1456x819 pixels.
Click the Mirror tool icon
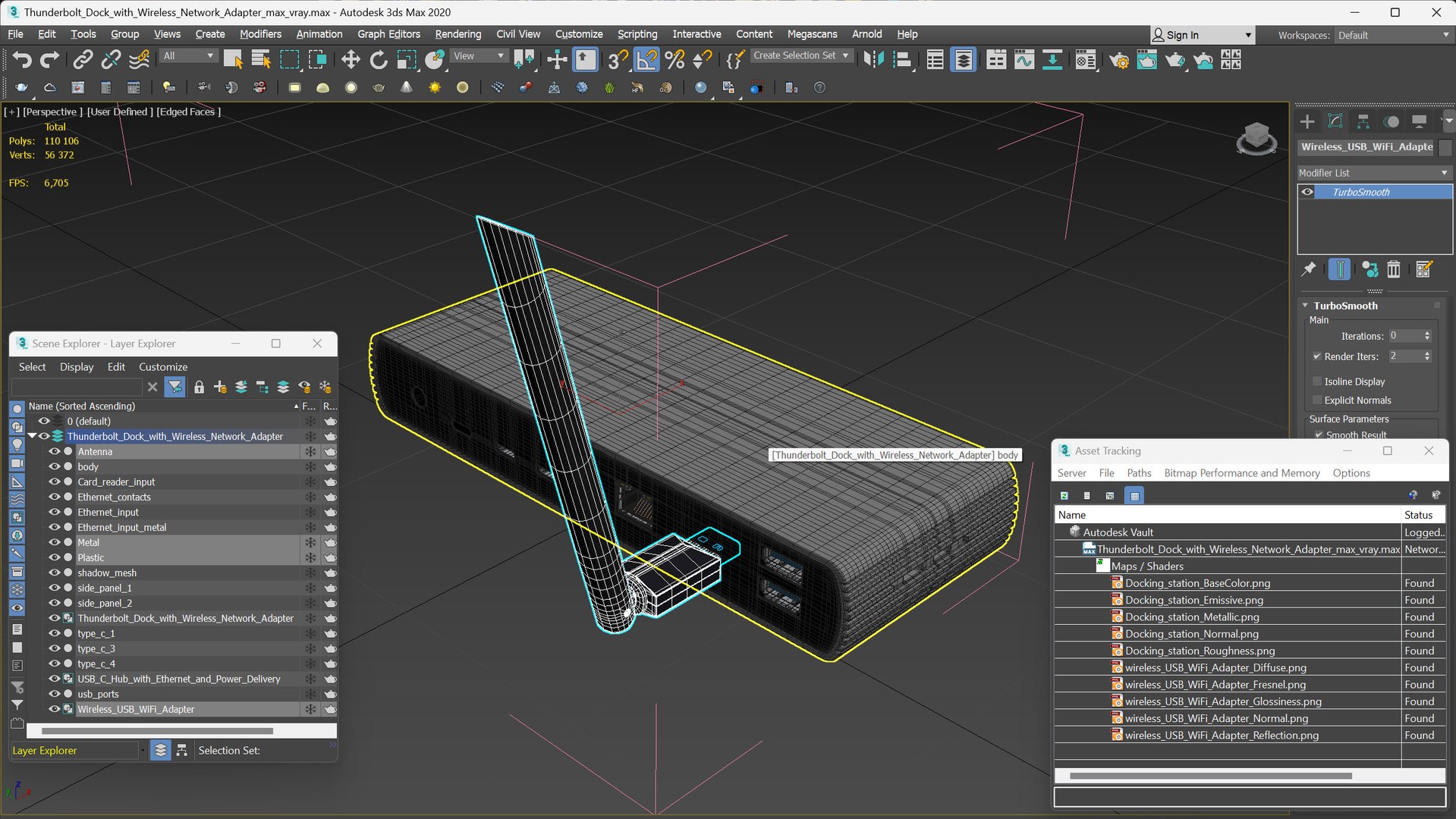coord(873,60)
